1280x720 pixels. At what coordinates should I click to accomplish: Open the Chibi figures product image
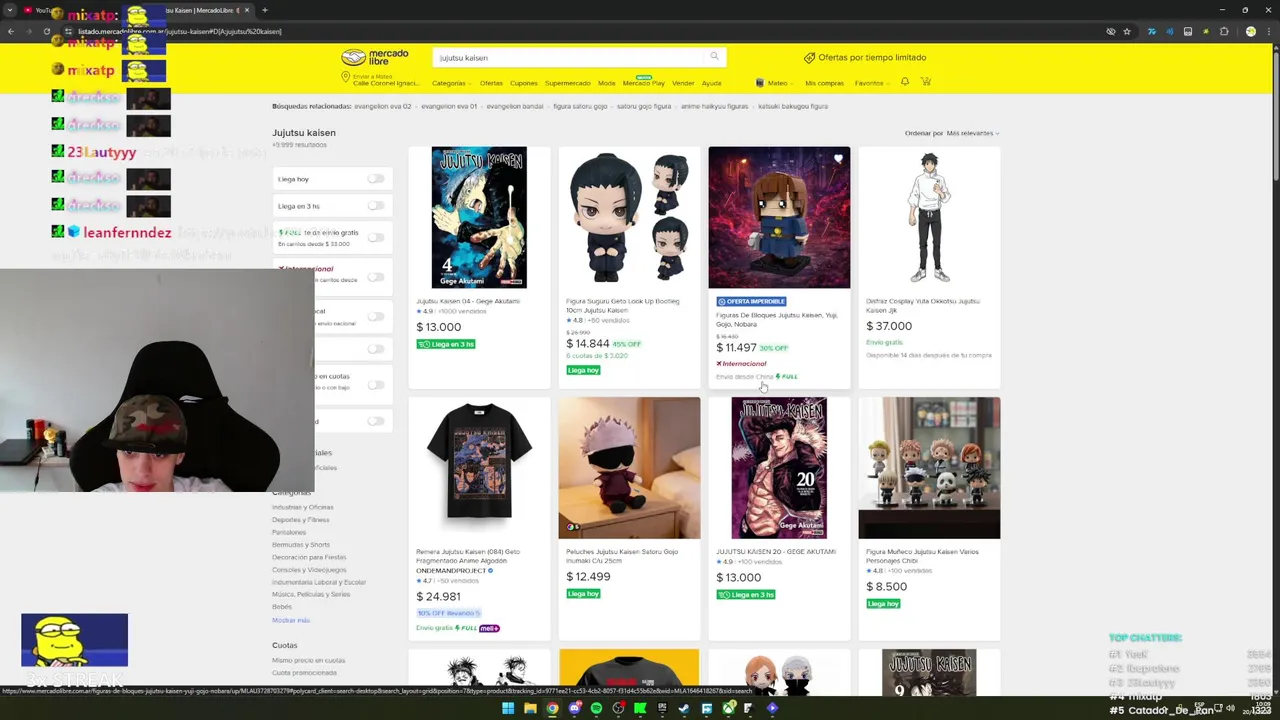pyautogui.click(x=929, y=468)
